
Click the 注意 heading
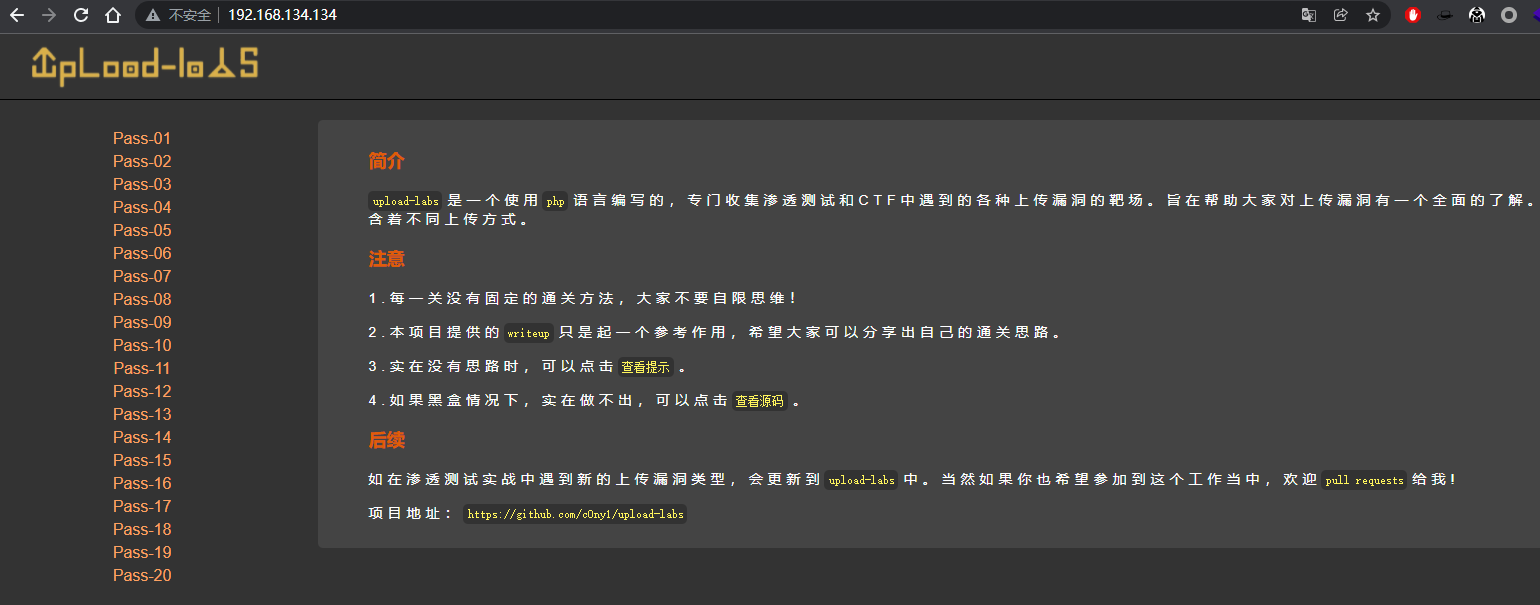click(386, 259)
